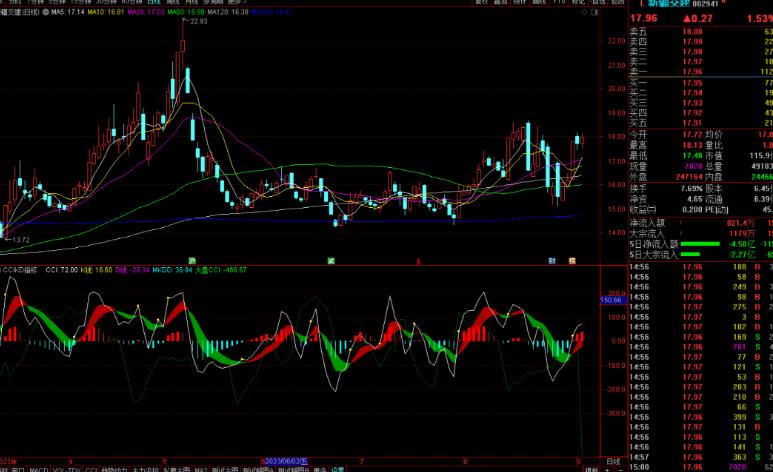This screenshot has height=472, width=773.
Task: Open the 叠加 overlay button
Action: point(501,2)
